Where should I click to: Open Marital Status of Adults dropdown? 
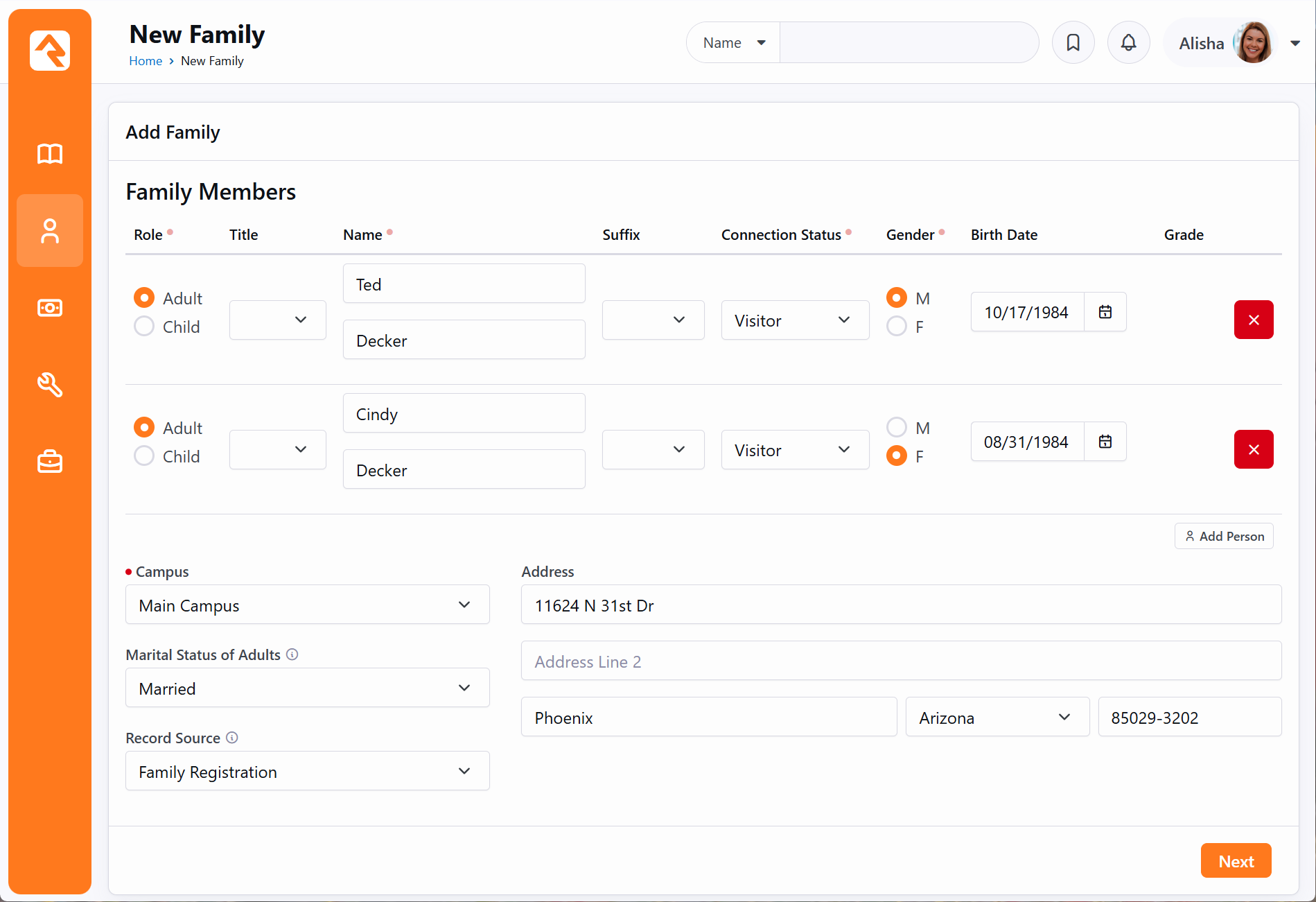pyautogui.click(x=307, y=688)
